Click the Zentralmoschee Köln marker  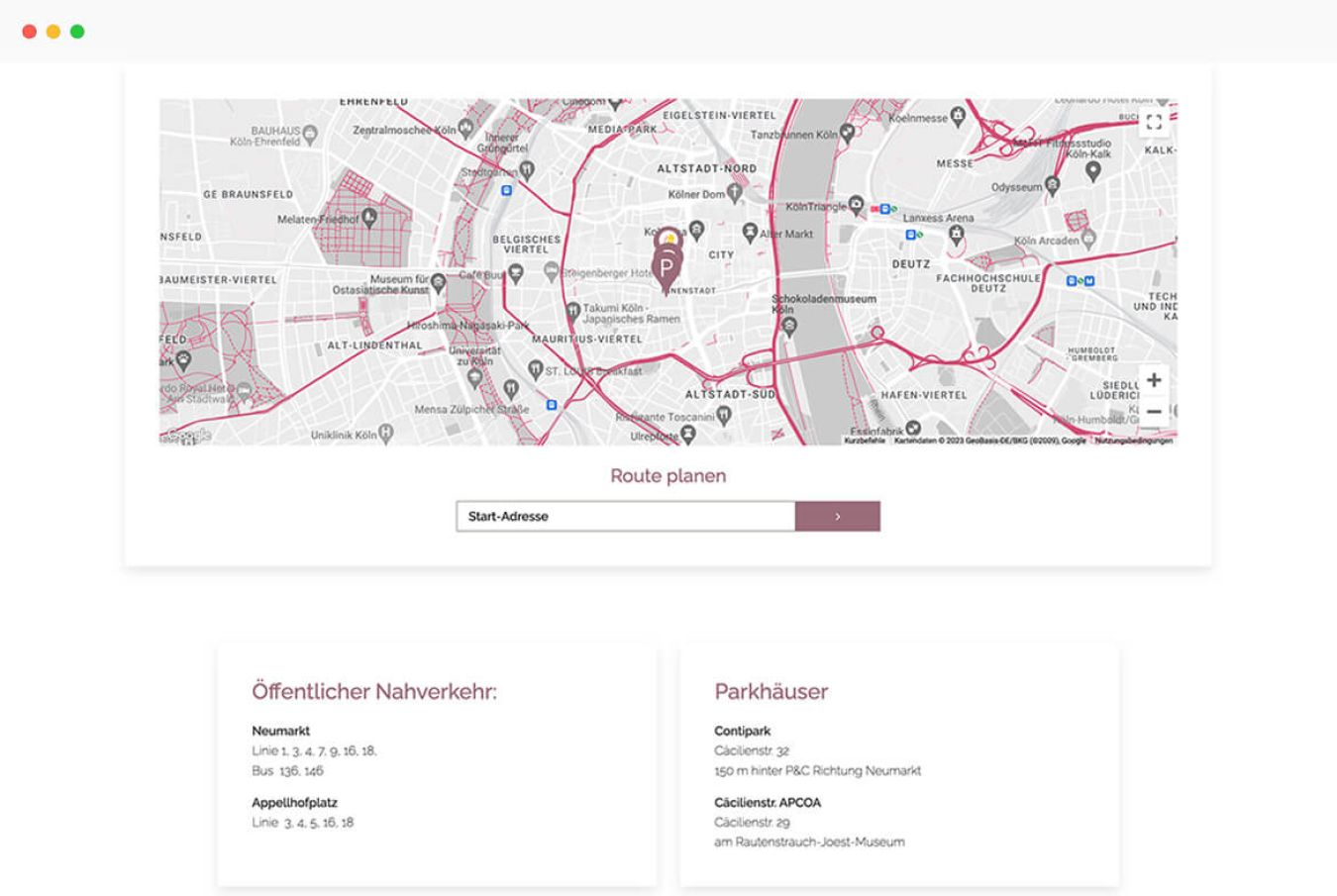tap(465, 129)
